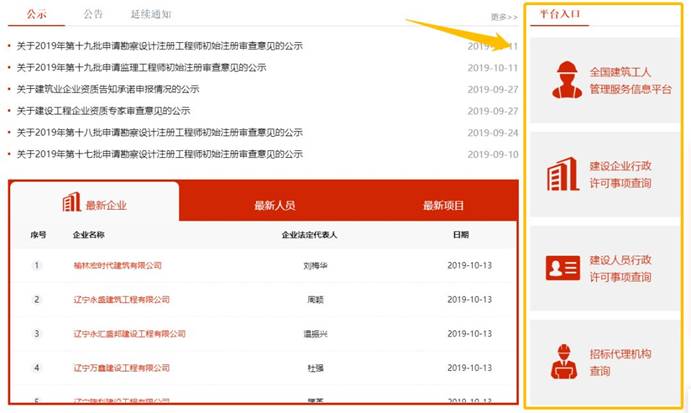Open the 公示 tab
The image size is (691, 413).
point(36,14)
